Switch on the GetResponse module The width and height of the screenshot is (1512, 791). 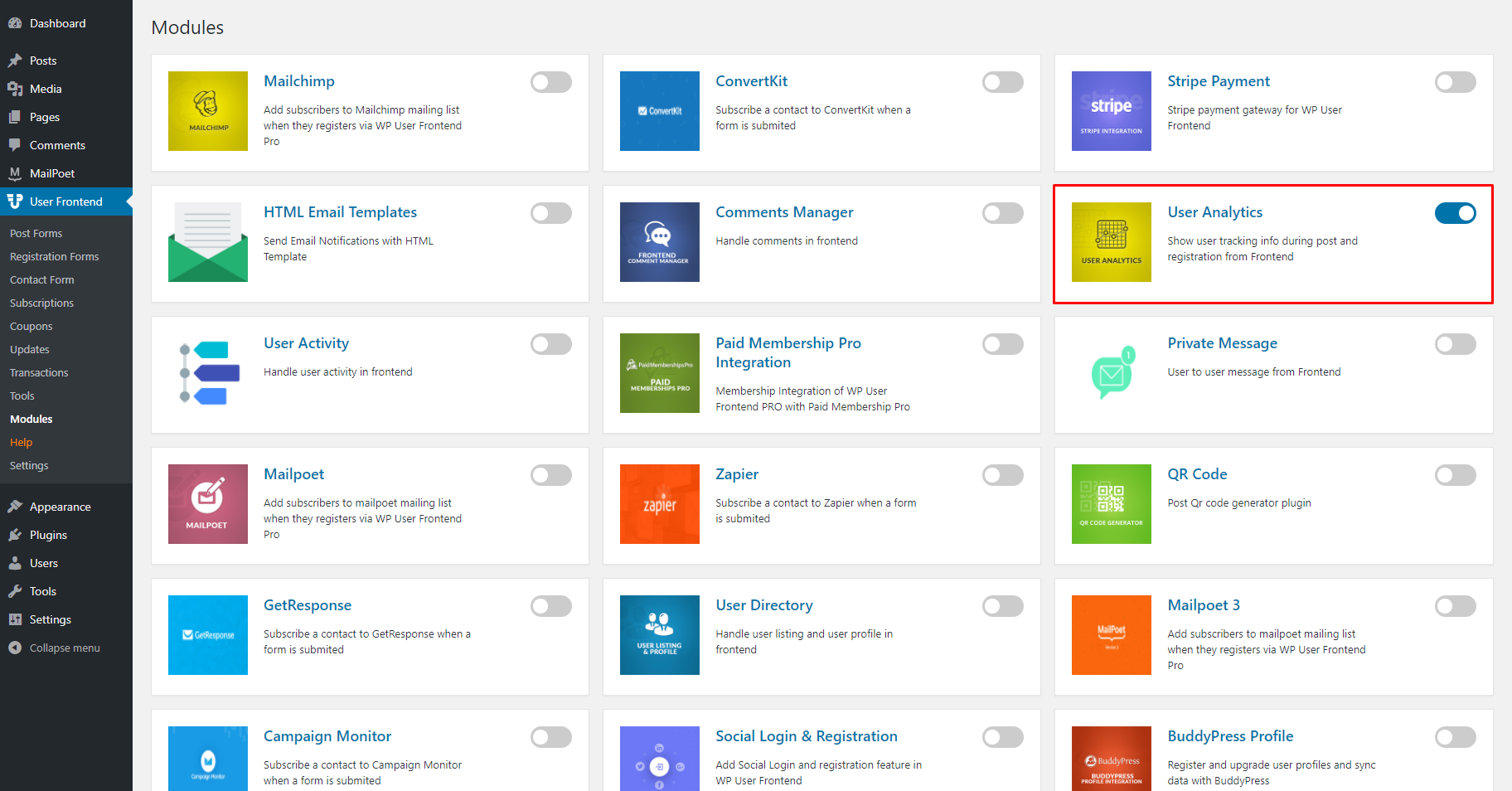tap(551, 606)
